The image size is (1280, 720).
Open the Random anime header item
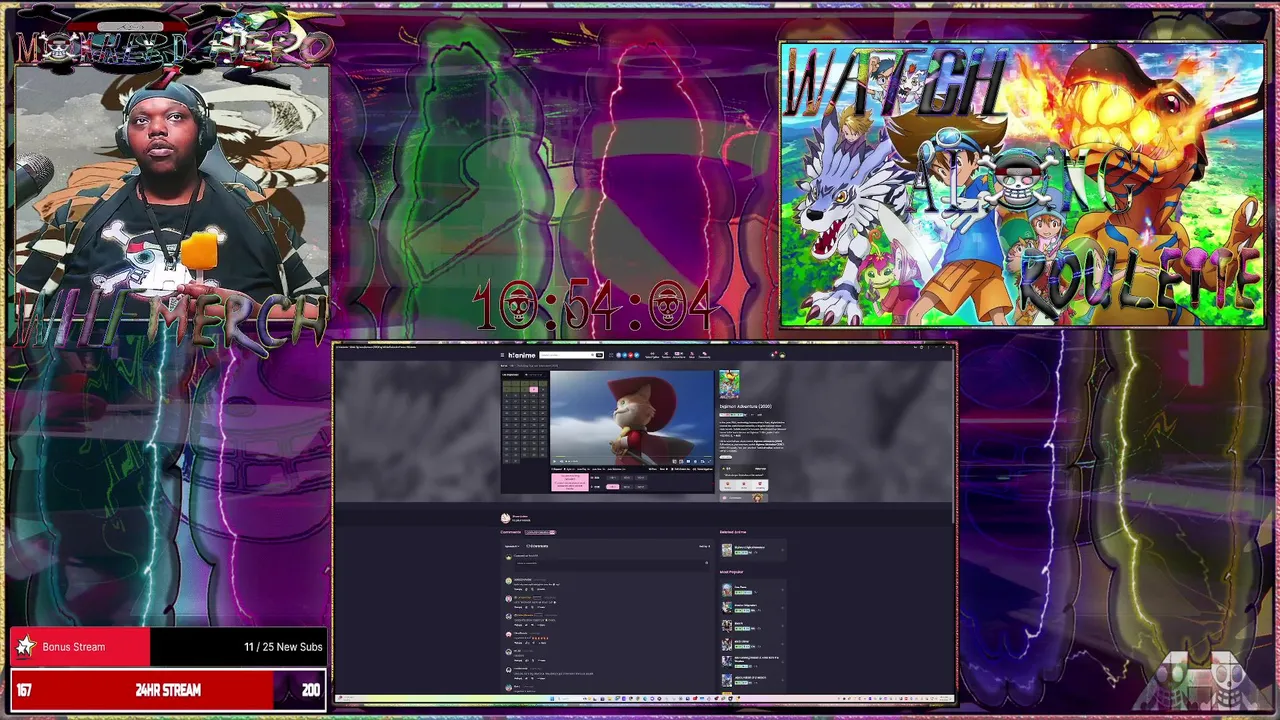tap(666, 355)
